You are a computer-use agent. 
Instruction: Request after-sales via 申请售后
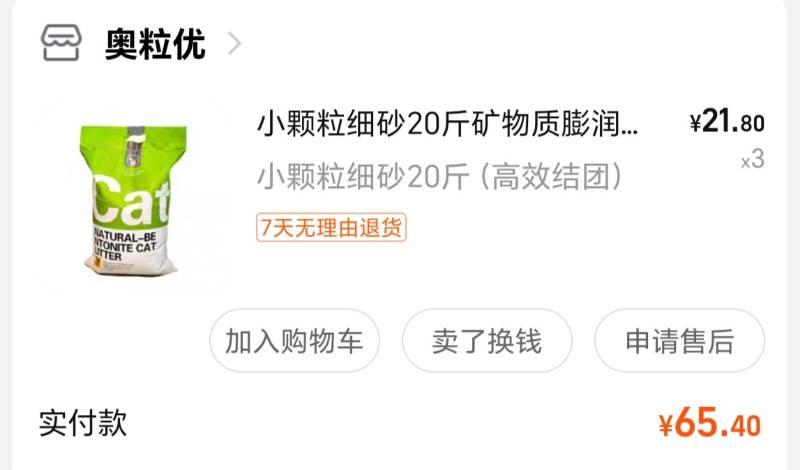pos(680,341)
